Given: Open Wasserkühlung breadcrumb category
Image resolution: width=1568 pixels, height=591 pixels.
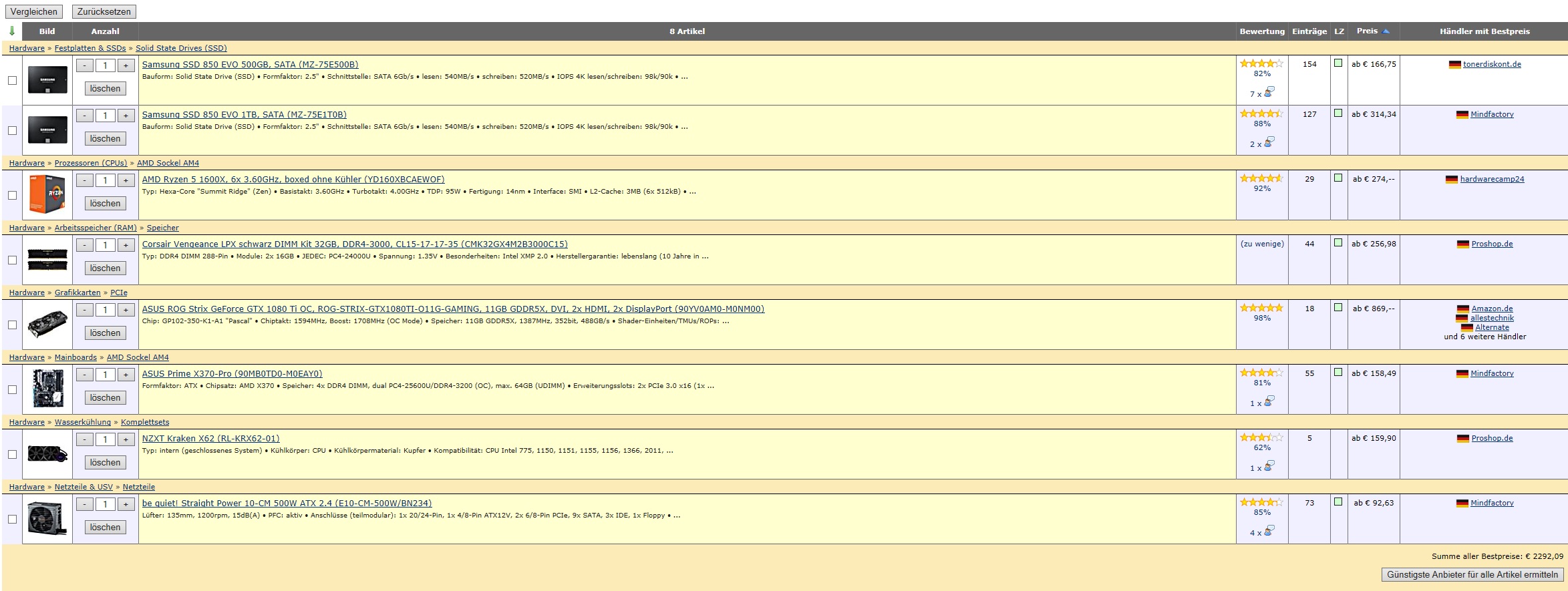Looking at the screenshot, I should point(83,422).
